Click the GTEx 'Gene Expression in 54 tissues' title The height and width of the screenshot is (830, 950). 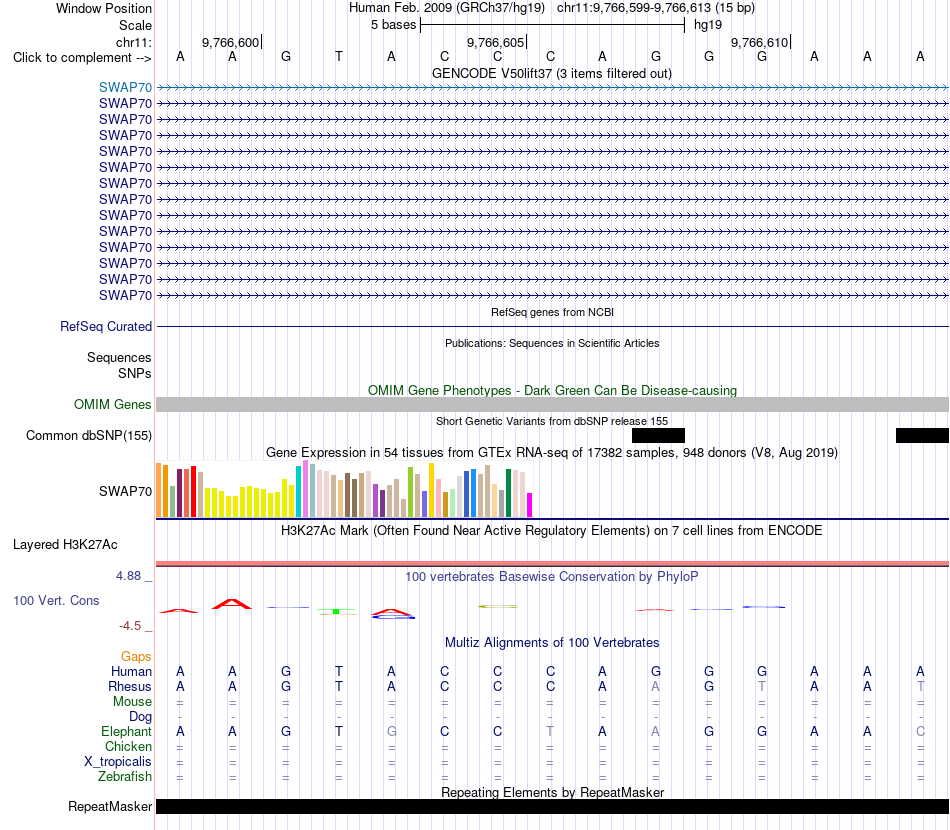pyautogui.click(x=551, y=453)
